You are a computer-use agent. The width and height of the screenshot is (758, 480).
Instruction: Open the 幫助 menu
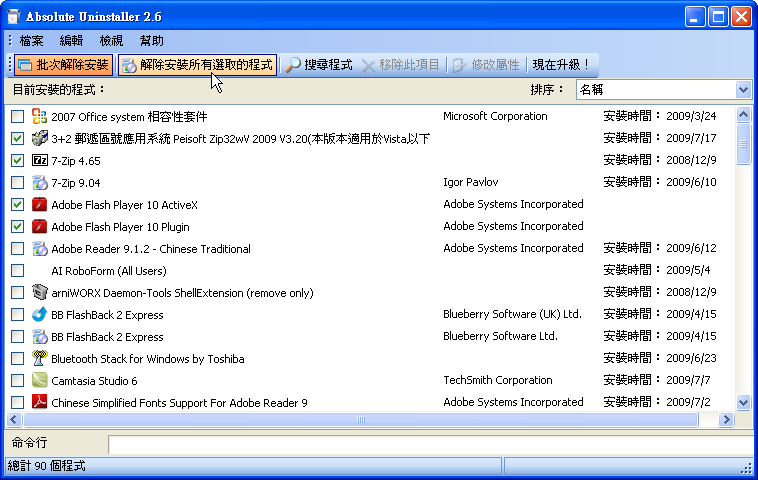[151, 41]
